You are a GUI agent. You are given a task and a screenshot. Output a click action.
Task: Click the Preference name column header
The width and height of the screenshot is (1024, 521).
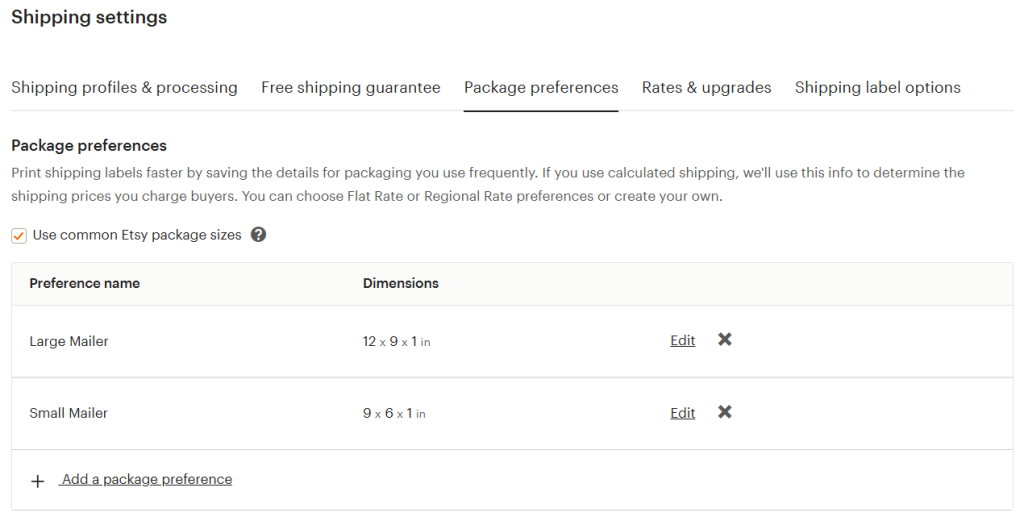click(x=85, y=284)
